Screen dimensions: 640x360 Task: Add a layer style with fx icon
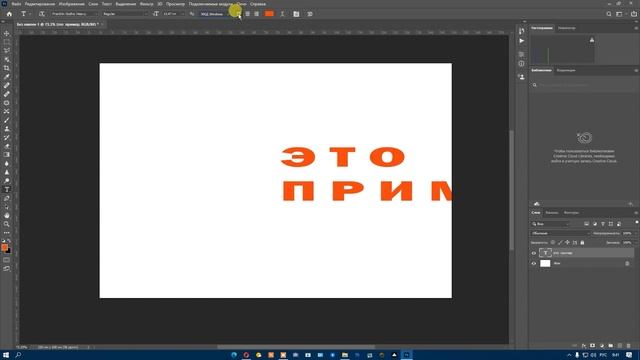tap(584, 346)
